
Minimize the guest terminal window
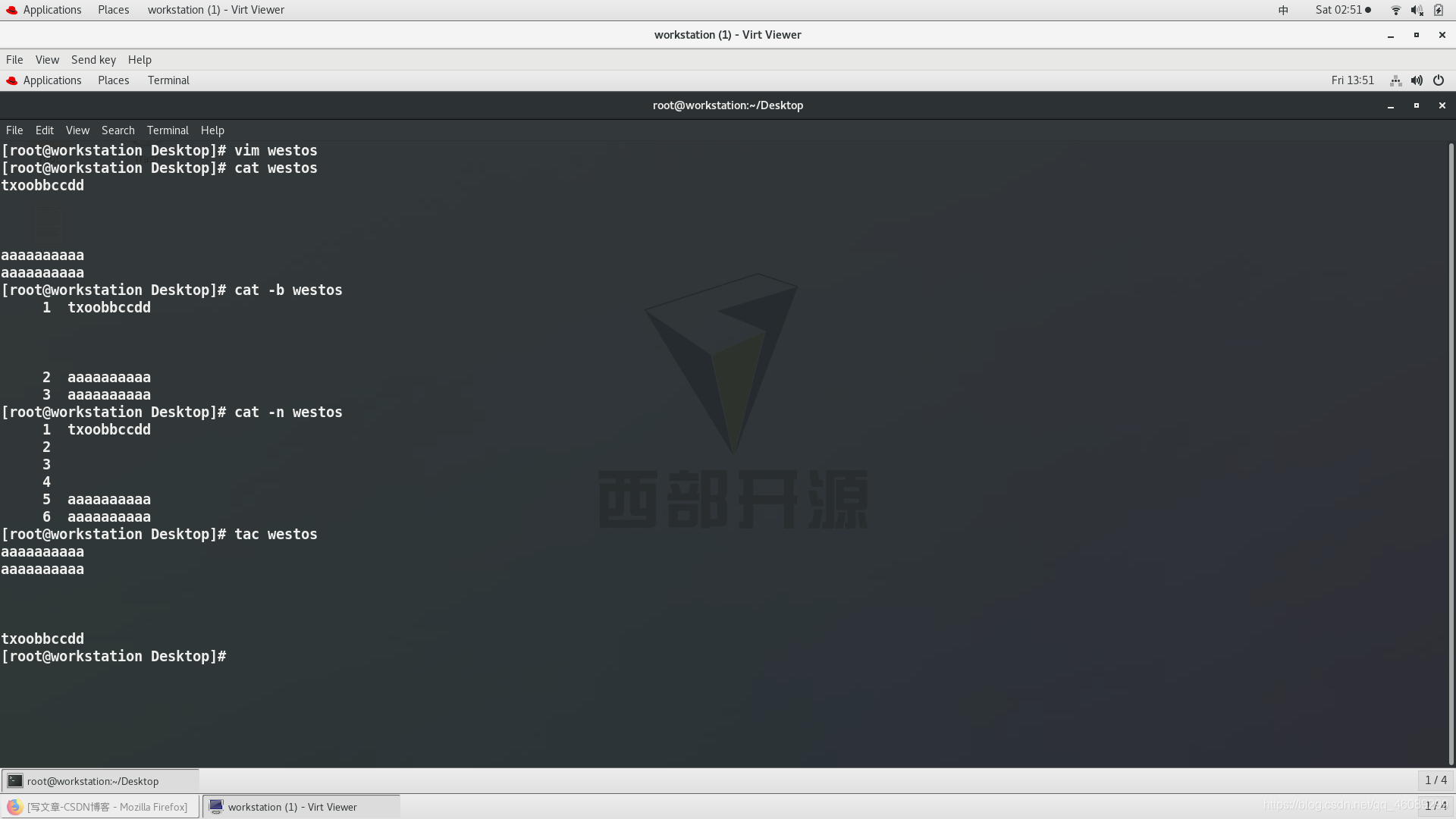(x=1391, y=105)
